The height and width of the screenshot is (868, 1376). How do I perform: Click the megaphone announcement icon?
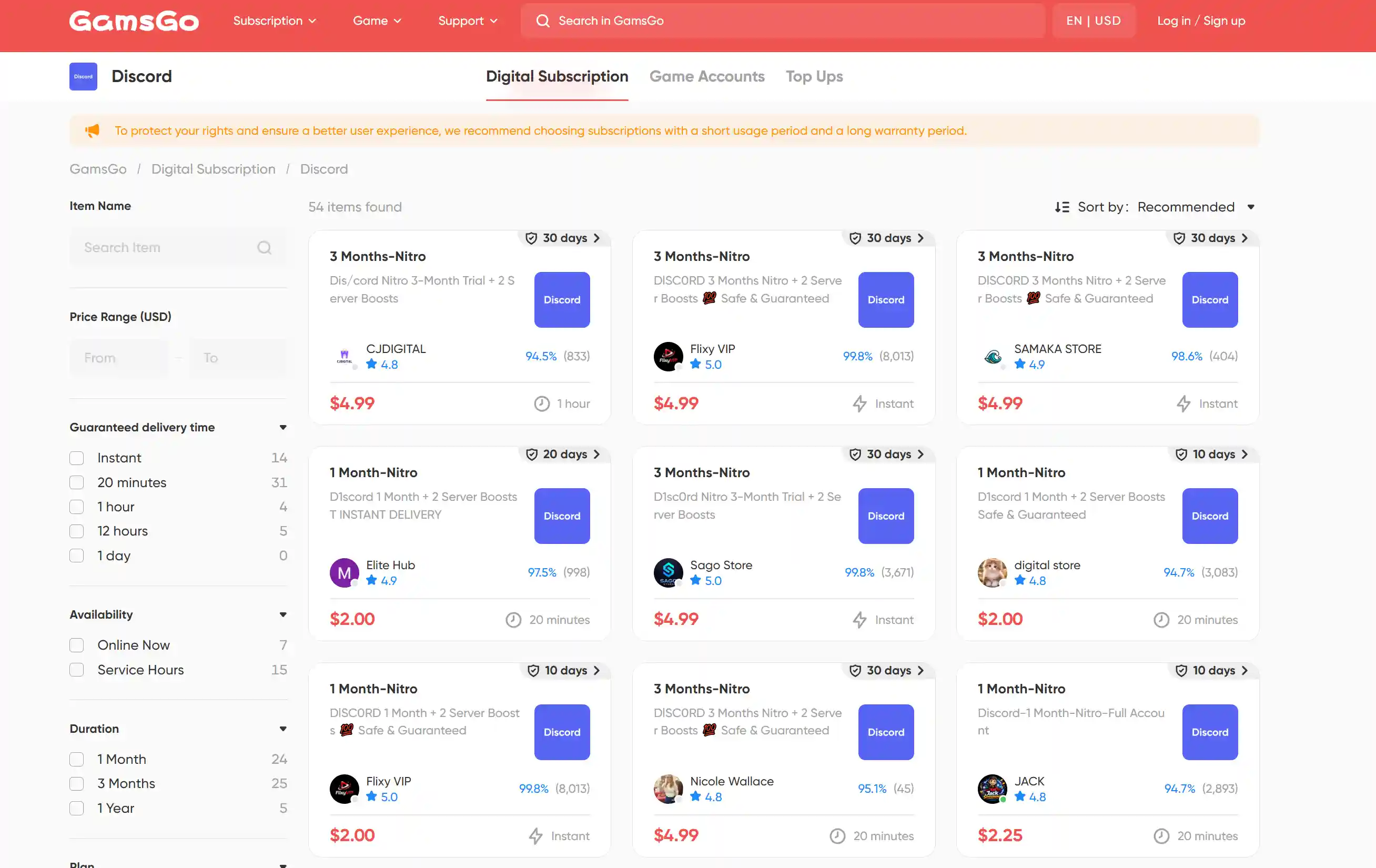92,131
